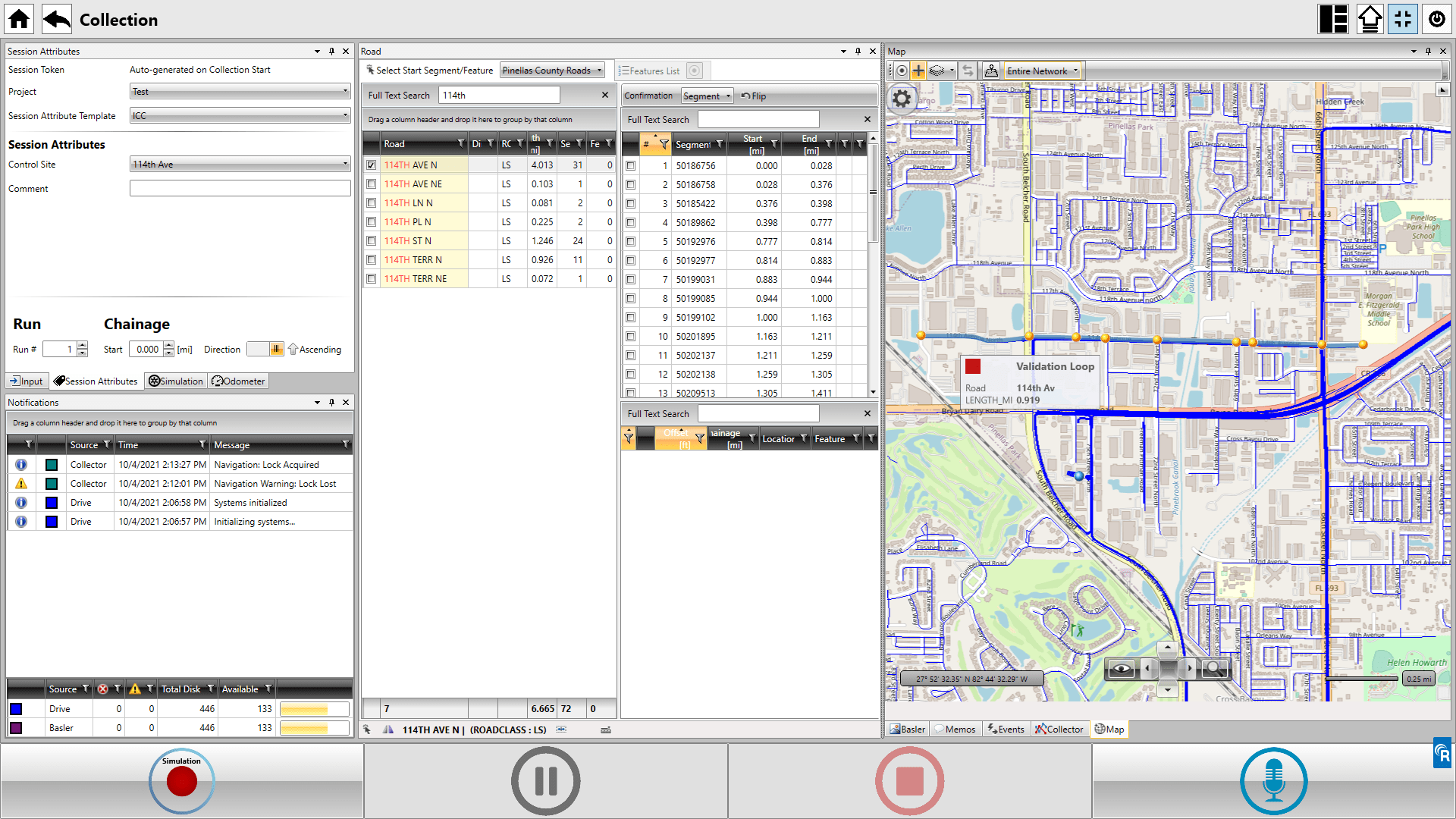Click the microphone voice memo button
Screen dimensions: 1456x819
click(1273, 781)
